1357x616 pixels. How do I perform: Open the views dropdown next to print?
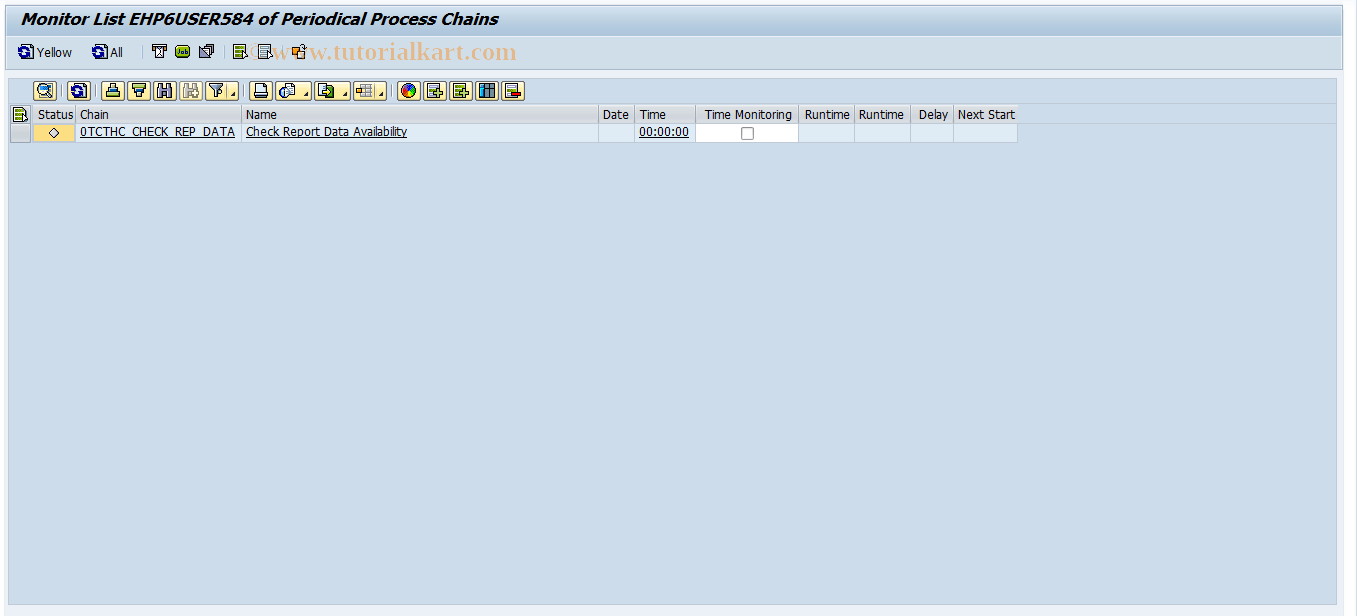(305, 93)
